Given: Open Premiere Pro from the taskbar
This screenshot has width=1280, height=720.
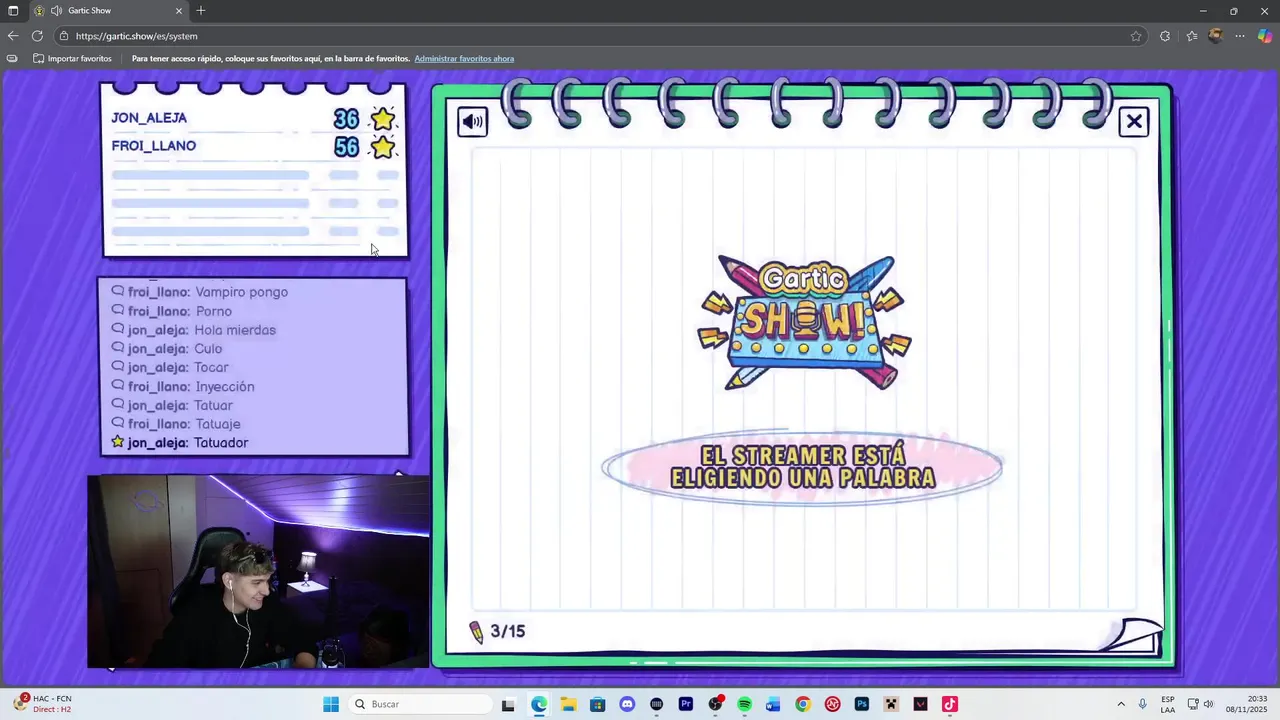Looking at the screenshot, I should (686, 704).
